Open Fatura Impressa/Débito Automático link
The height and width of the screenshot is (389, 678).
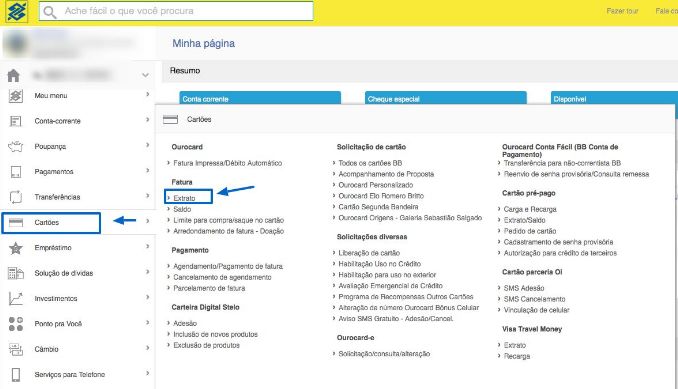[227, 163]
